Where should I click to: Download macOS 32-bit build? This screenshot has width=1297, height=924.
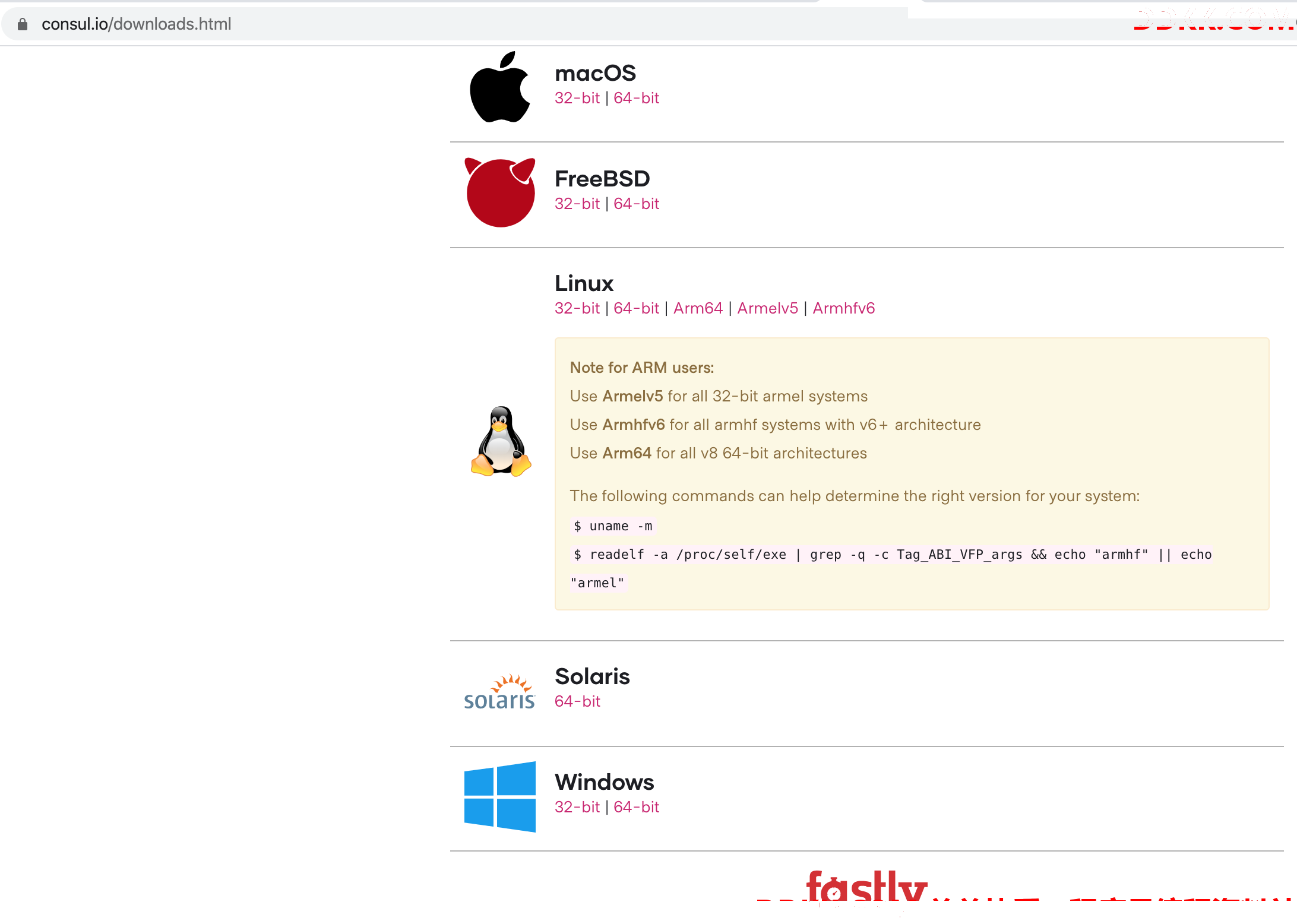click(577, 98)
